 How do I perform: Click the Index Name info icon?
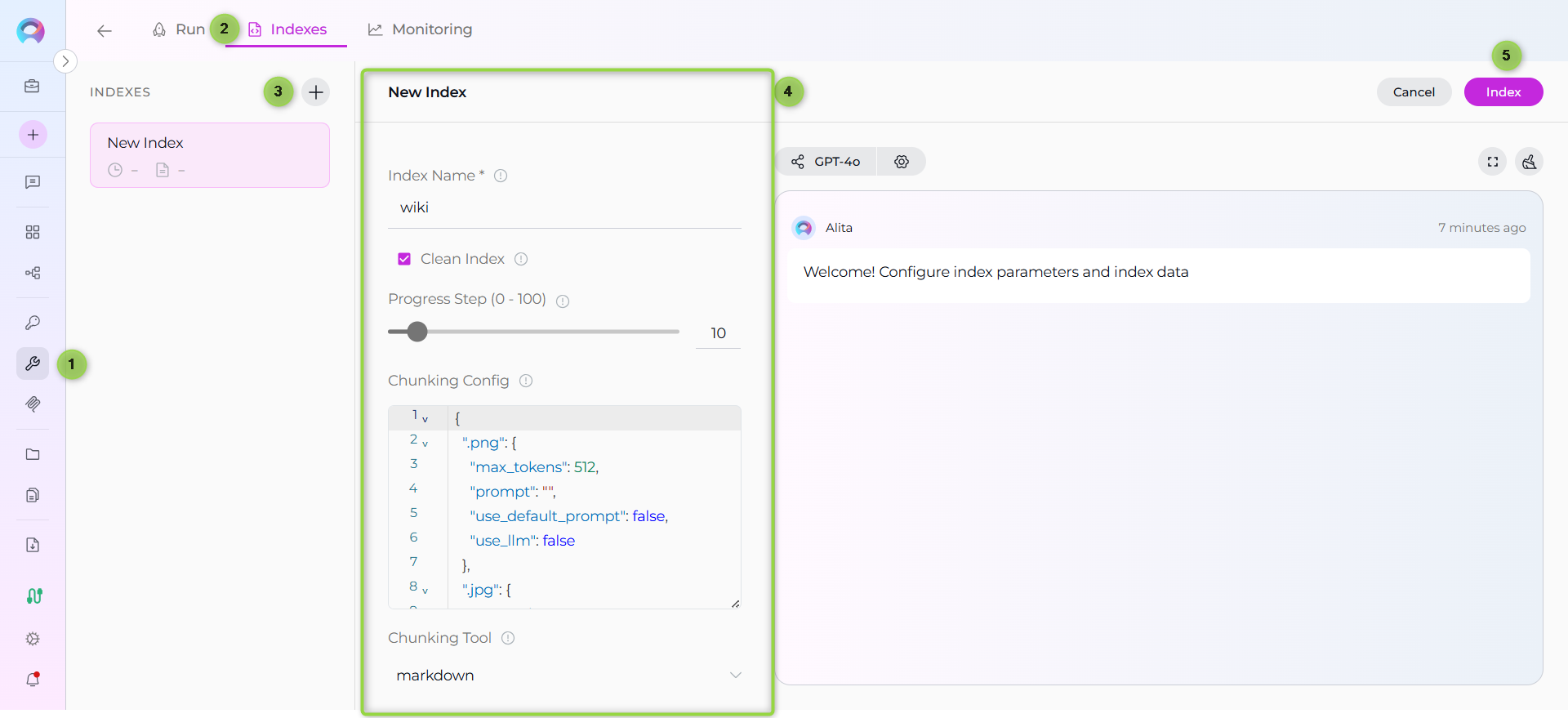[501, 176]
